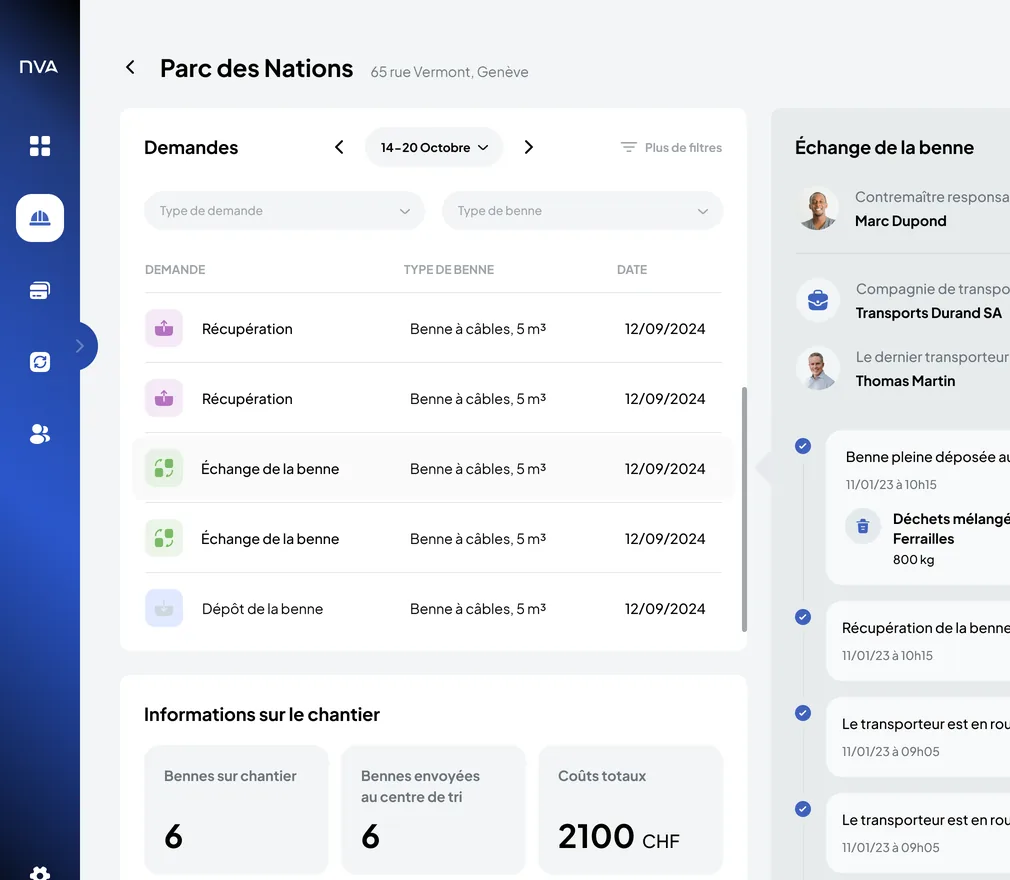Screen dimensions: 1010x880
Task: Open the dashboard grid icon in the sidebar
Action: 40,146
